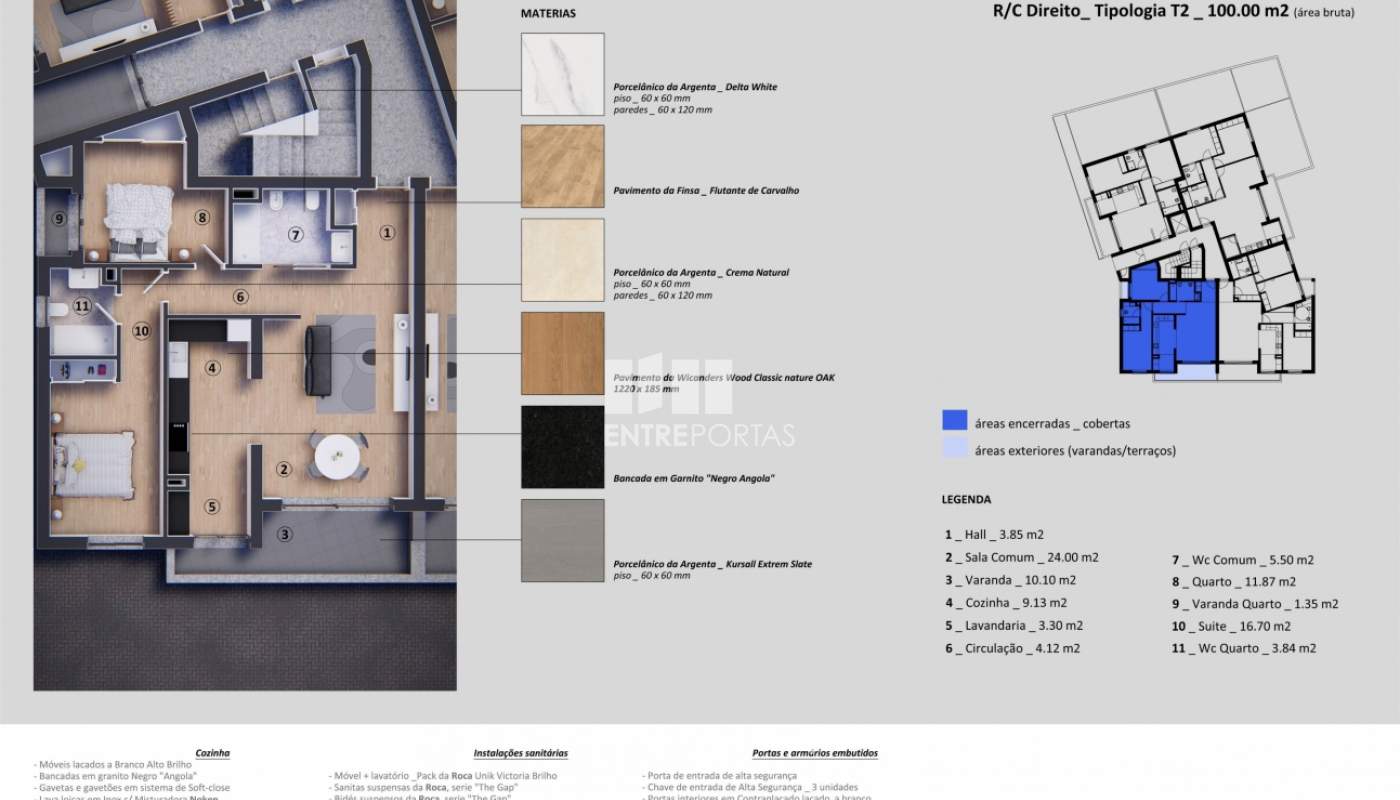Click the circled number 1 Hall marker
Screen dimensions: 1400x800
(x=388, y=233)
